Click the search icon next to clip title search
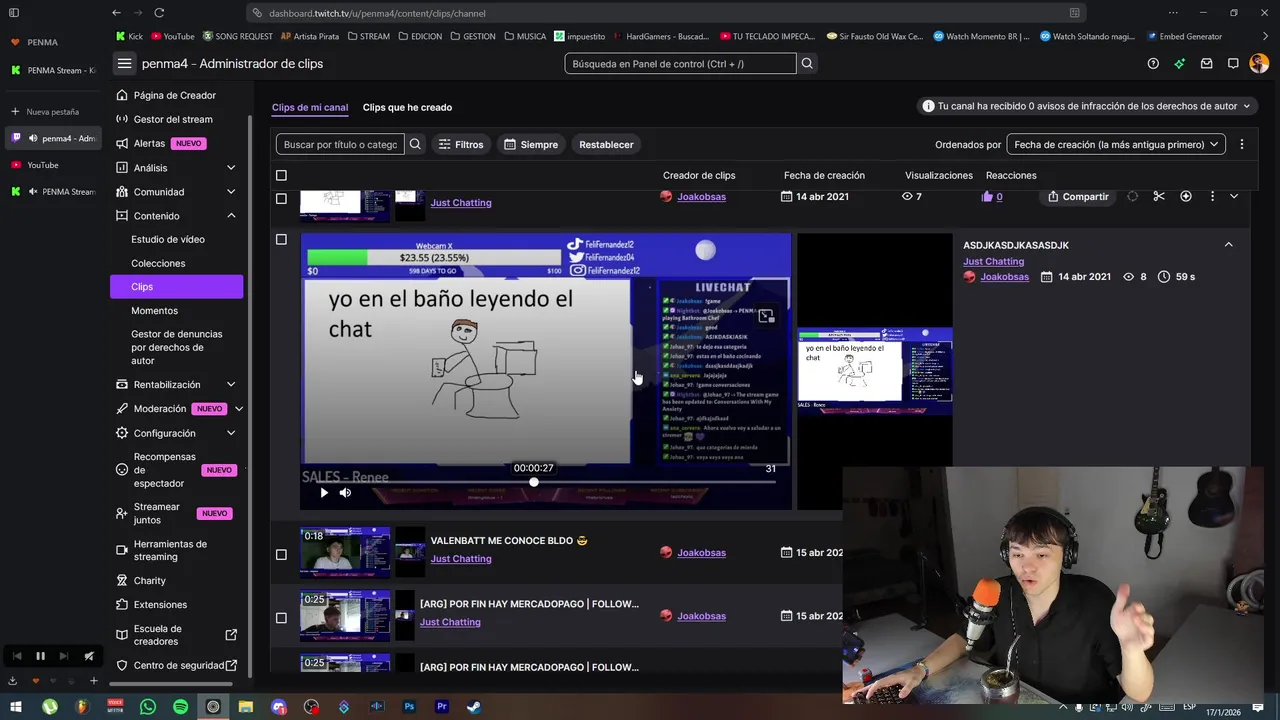This screenshot has width=1280, height=720. tap(415, 144)
